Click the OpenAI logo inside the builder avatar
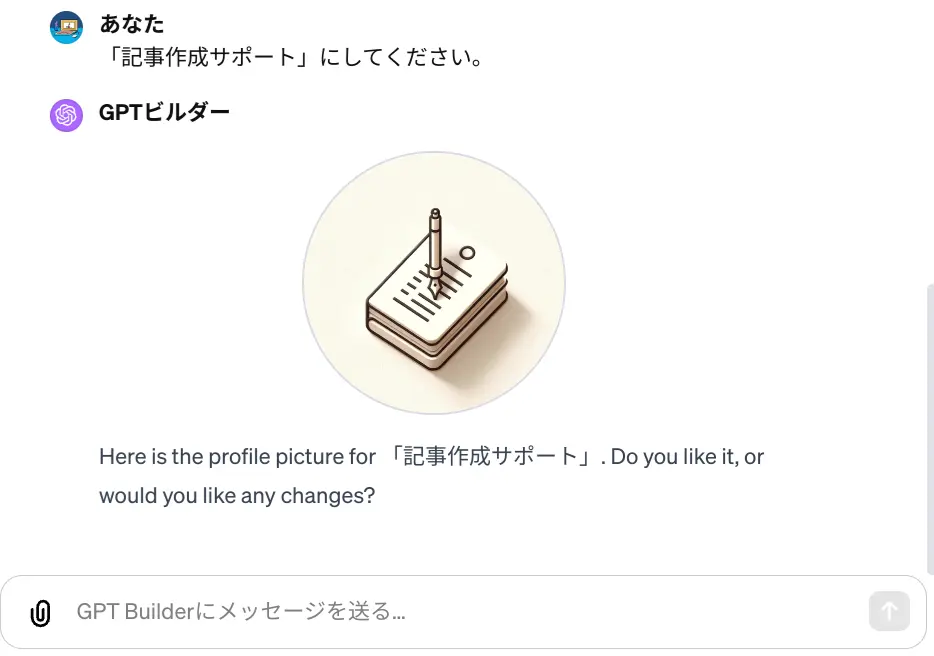Screen dimensions: 934x656 point(66,115)
